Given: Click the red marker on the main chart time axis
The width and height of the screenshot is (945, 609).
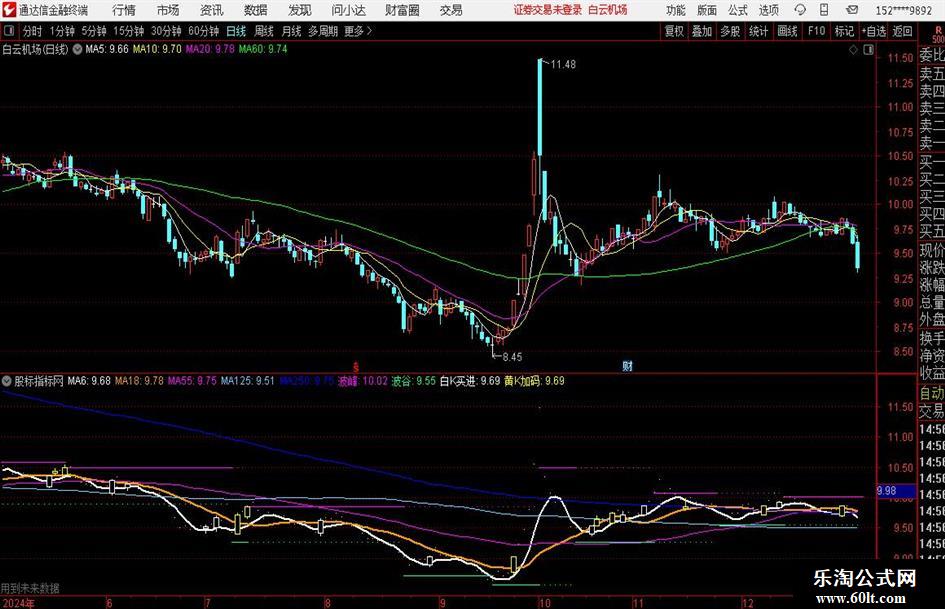Looking at the screenshot, I should pos(356,366).
